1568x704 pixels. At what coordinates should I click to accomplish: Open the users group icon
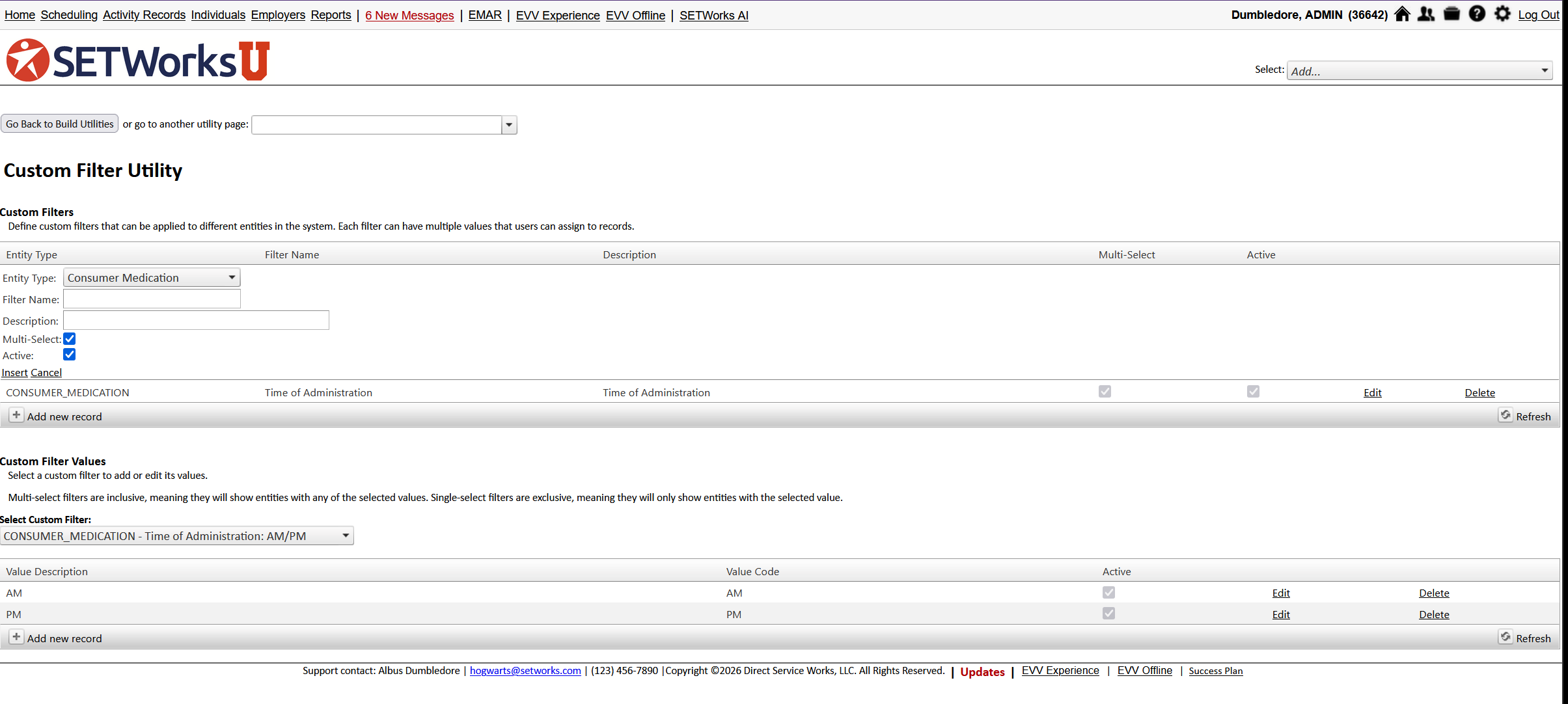1426,14
